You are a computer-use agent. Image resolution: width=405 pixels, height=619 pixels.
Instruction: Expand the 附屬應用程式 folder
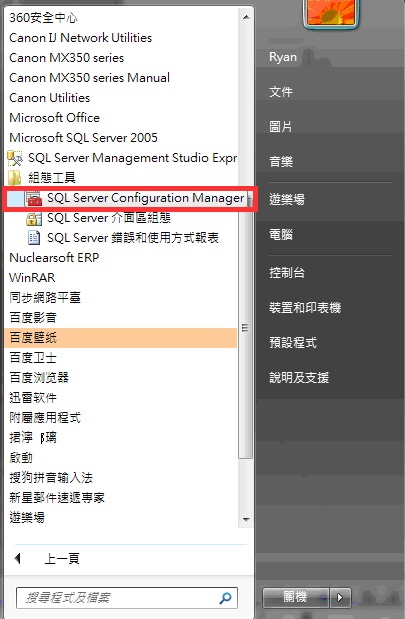45,418
